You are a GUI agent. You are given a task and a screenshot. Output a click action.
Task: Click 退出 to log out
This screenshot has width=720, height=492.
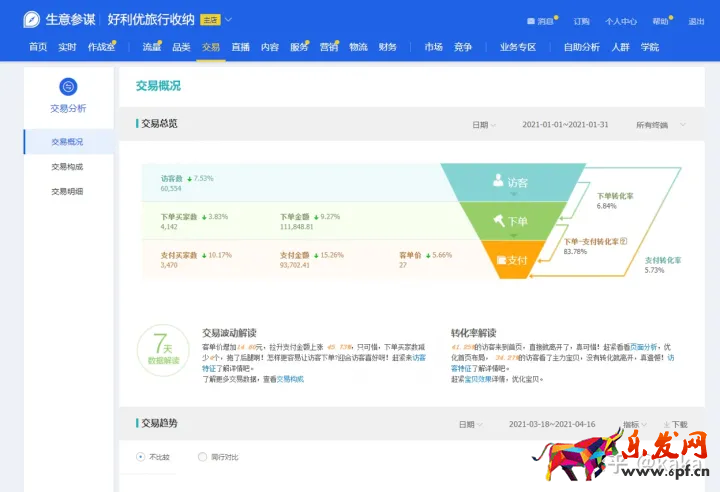point(696,21)
